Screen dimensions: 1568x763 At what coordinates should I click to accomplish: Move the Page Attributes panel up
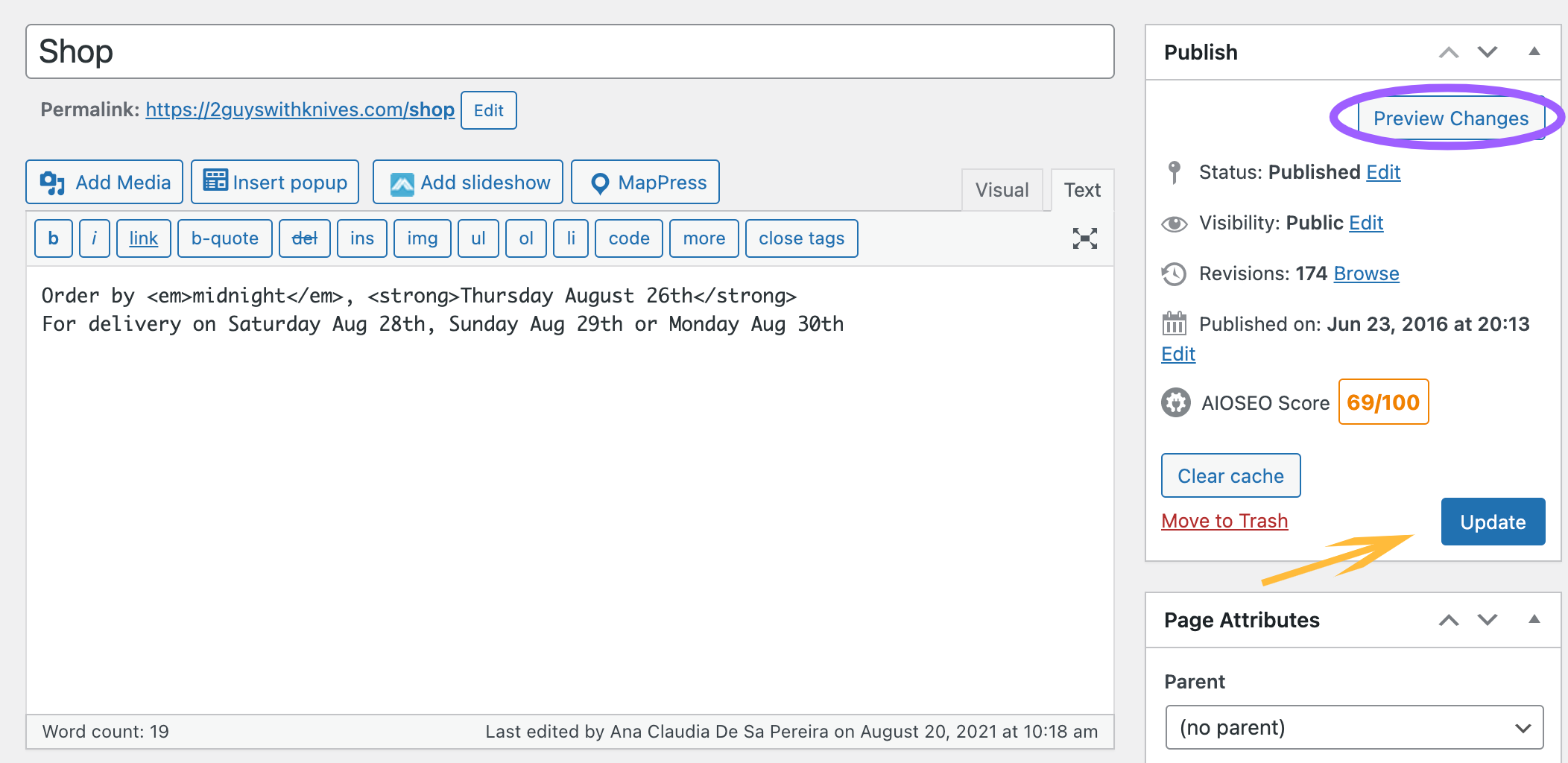click(x=1448, y=620)
